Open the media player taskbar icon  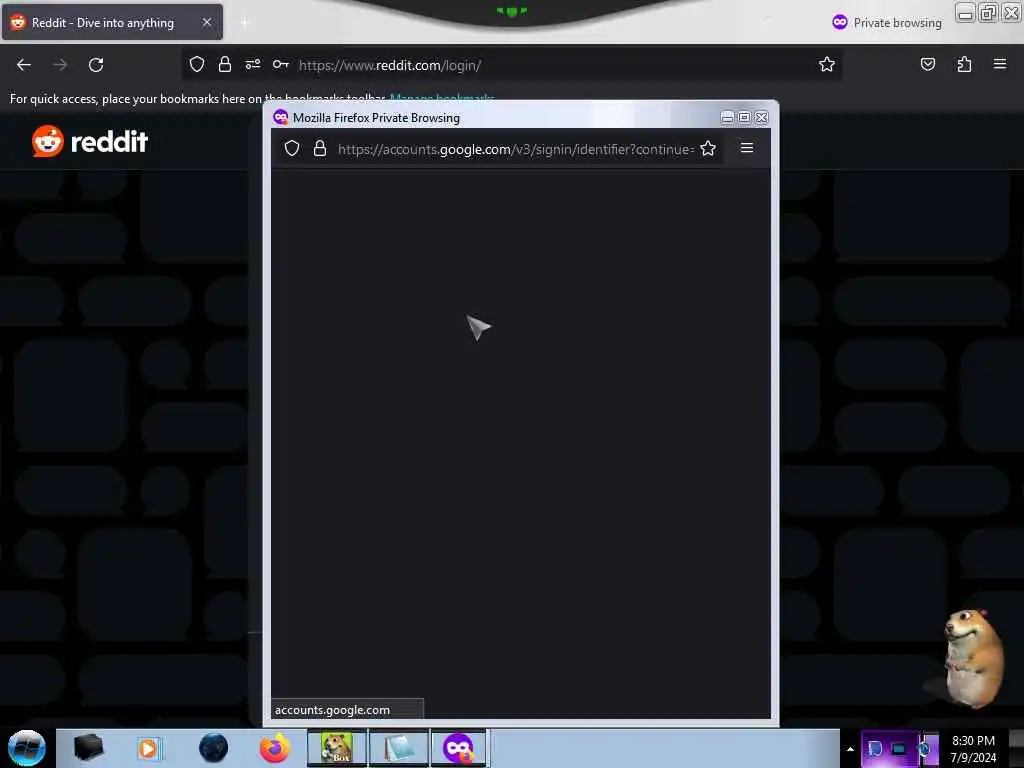(148, 748)
